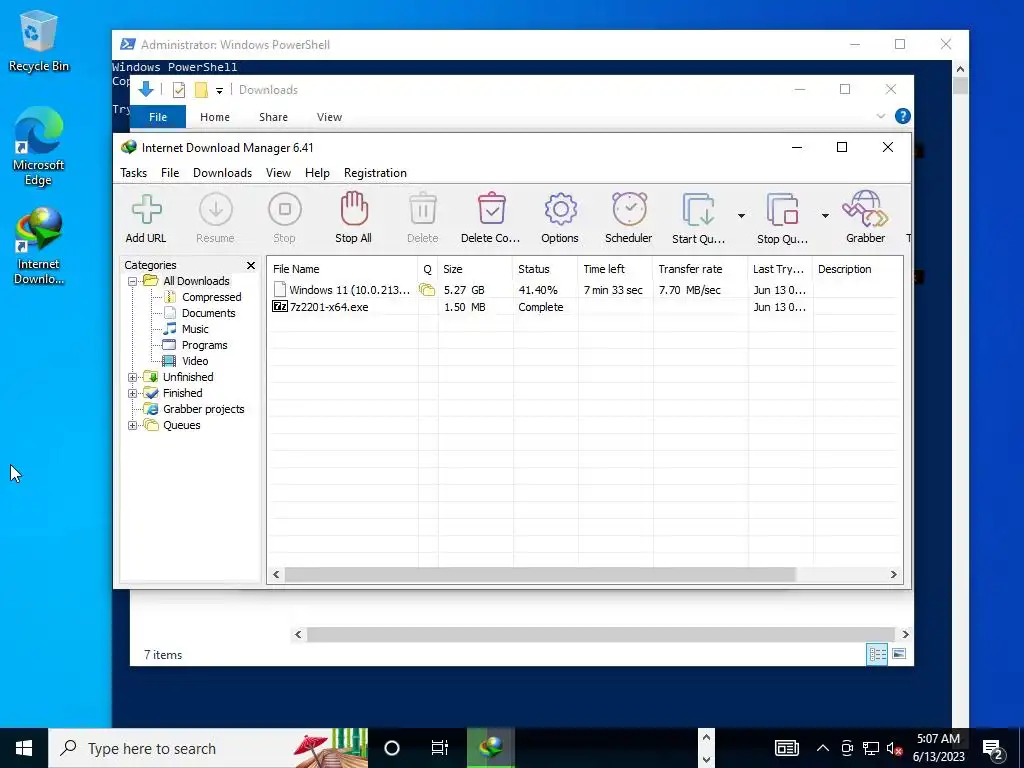Click the Stop All hand icon
This screenshot has width=1024, height=768.
click(x=354, y=209)
